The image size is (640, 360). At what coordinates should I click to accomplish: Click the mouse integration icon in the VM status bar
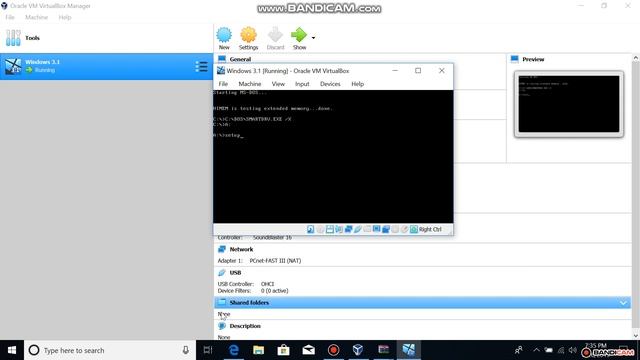click(404, 229)
